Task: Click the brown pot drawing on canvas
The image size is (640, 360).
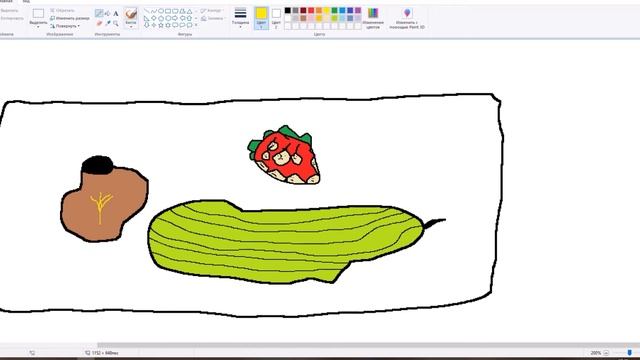Action: coord(104,199)
